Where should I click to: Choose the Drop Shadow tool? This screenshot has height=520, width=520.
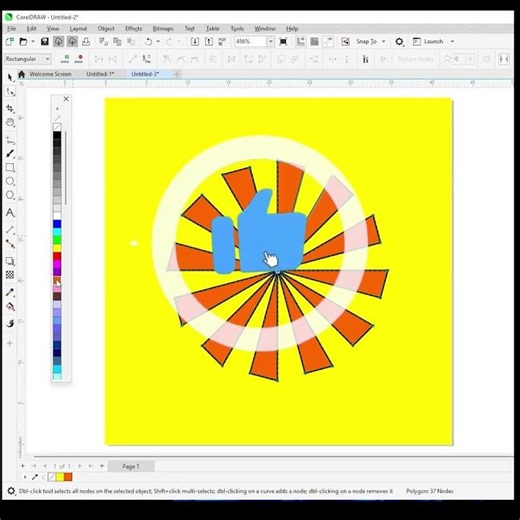pyautogui.click(x=10, y=261)
